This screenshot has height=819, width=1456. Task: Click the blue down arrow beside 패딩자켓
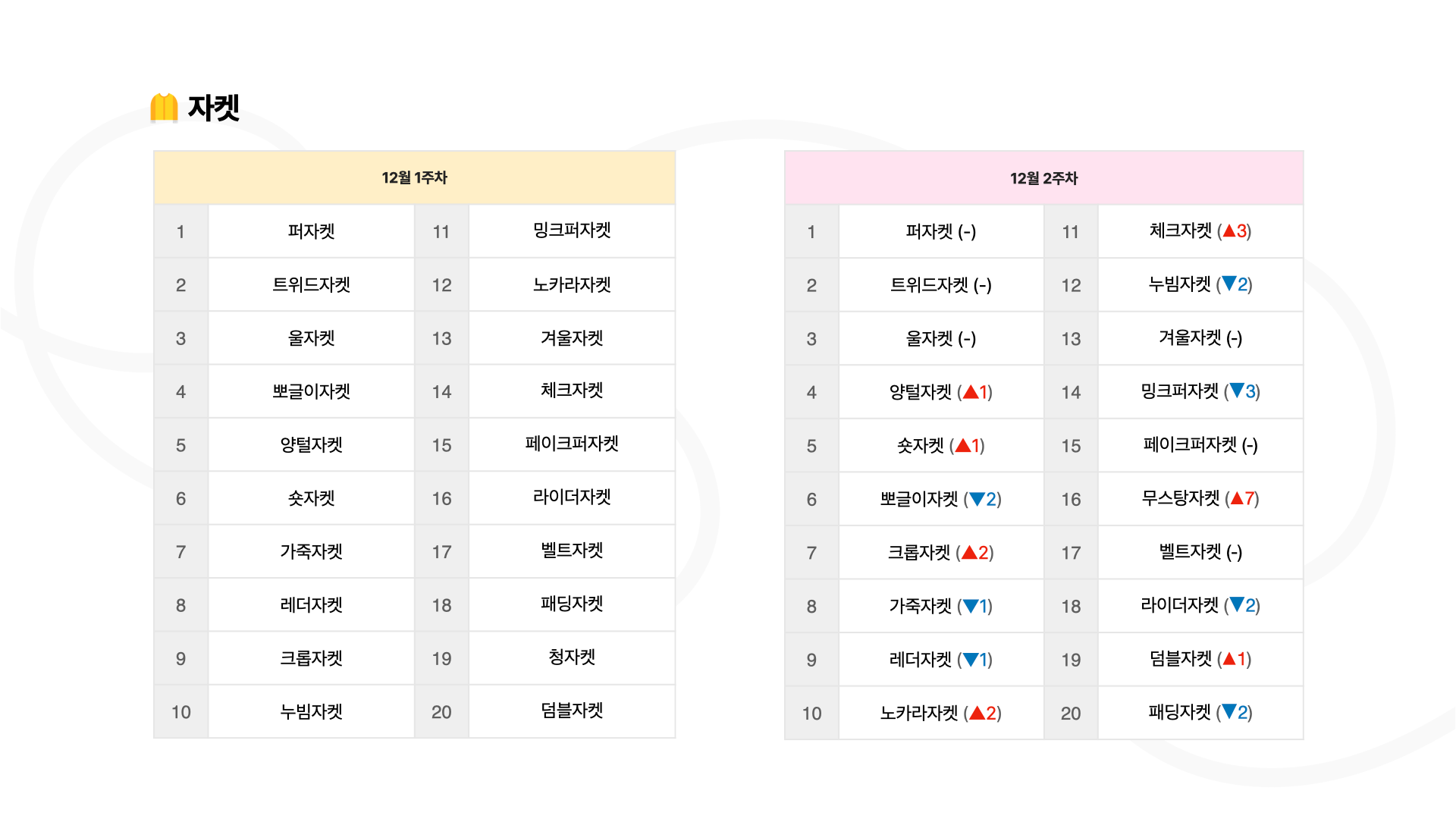point(1229,711)
